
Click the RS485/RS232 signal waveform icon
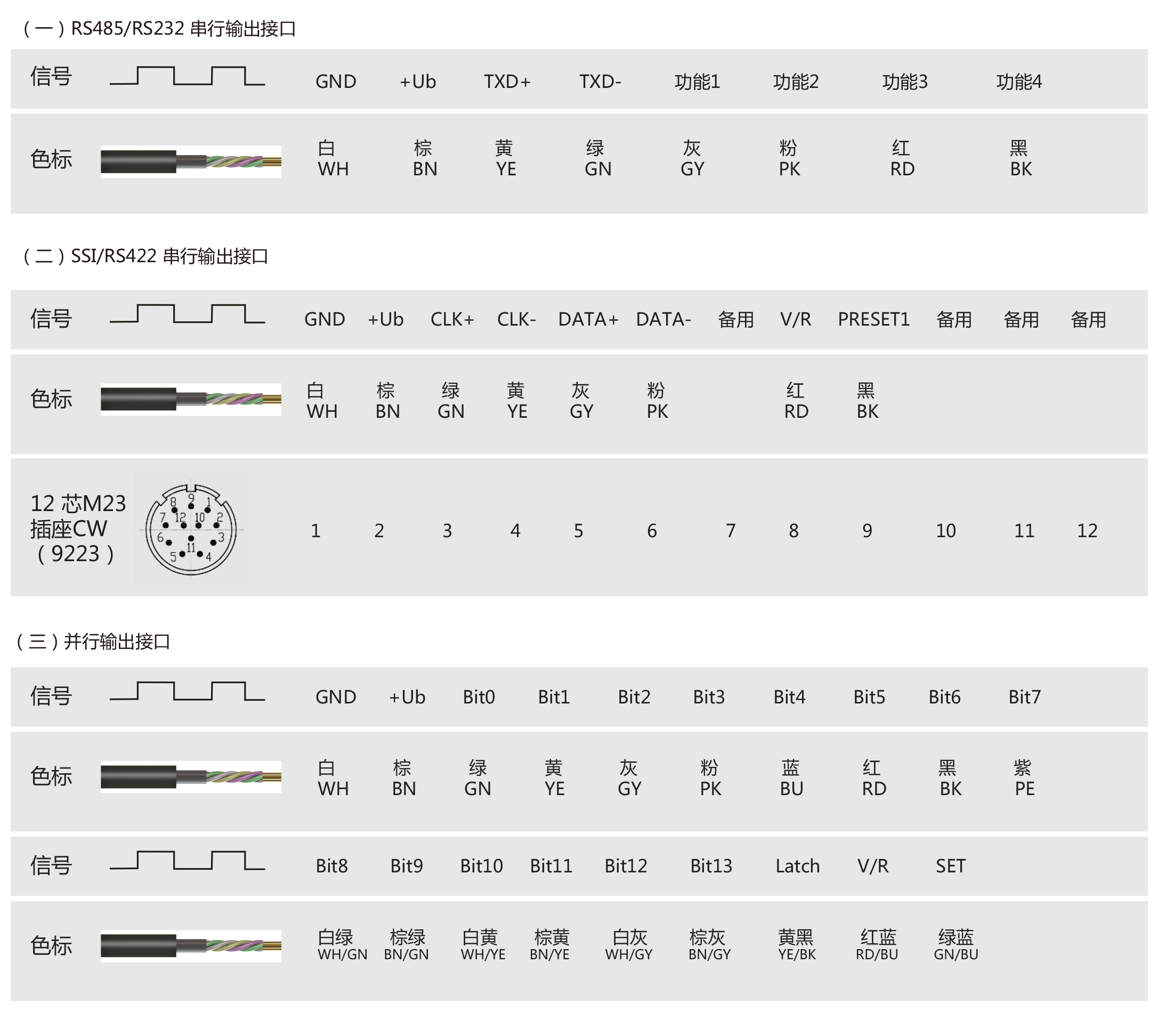187,76
